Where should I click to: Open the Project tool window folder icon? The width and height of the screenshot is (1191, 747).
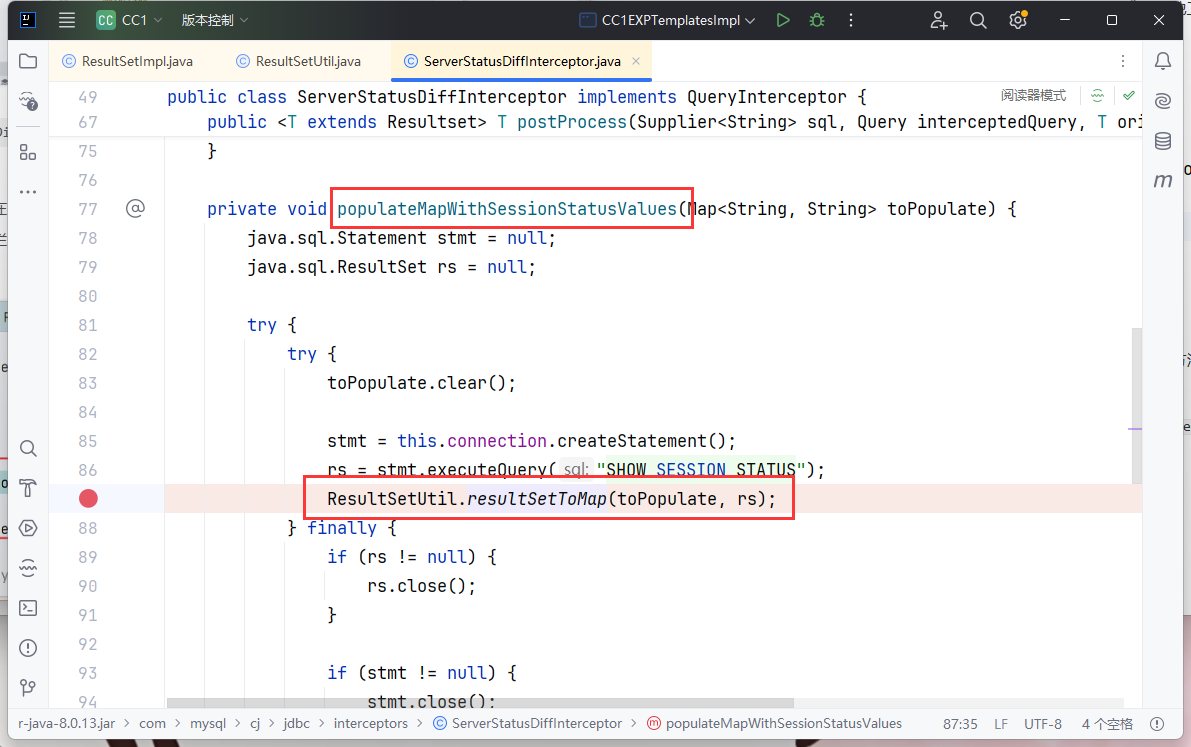[x=28, y=61]
